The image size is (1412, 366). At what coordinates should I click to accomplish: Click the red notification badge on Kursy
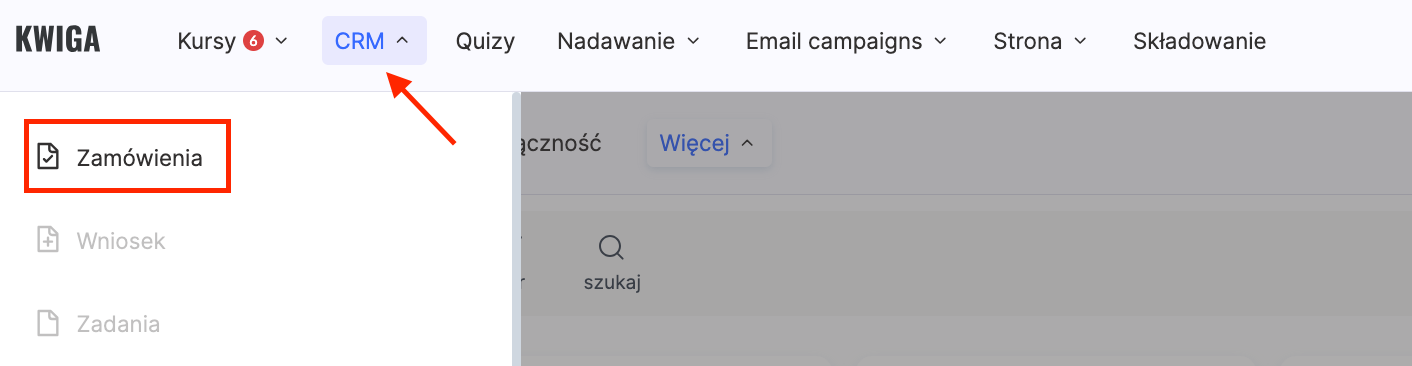(254, 41)
